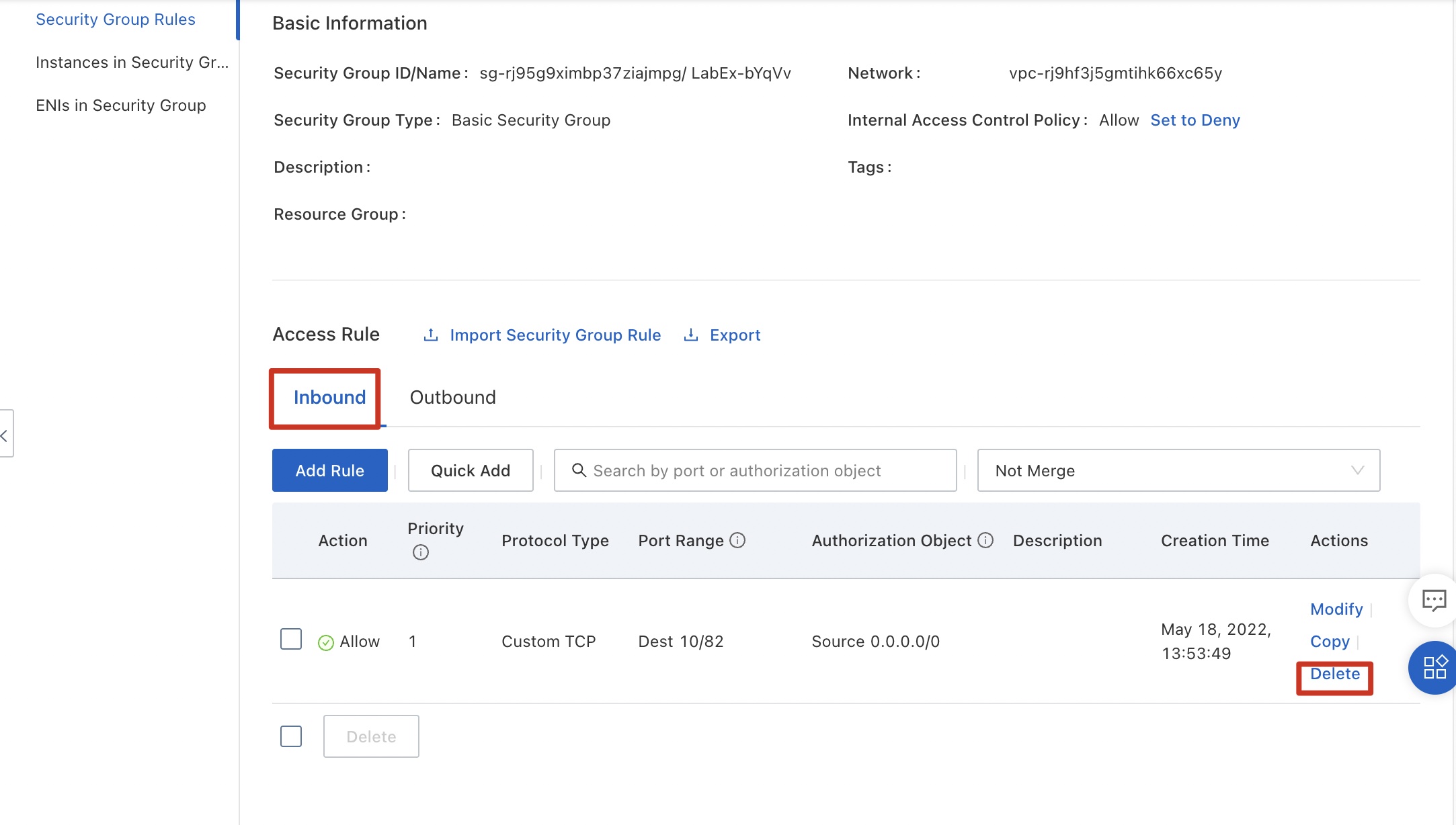The height and width of the screenshot is (825, 1456).
Task: Click Import Security Group Rule link
Action: click(555, 335)
